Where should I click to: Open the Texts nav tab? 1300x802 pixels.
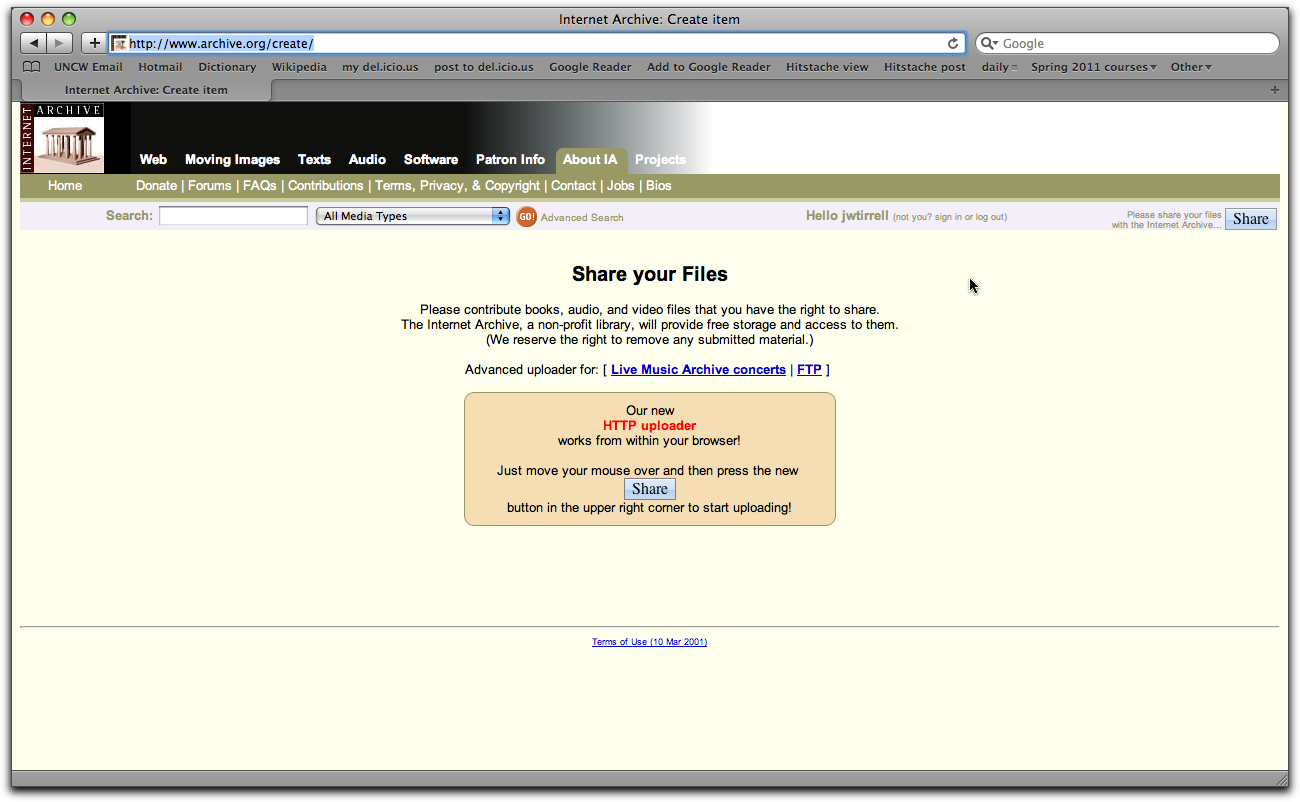point(314,159)
